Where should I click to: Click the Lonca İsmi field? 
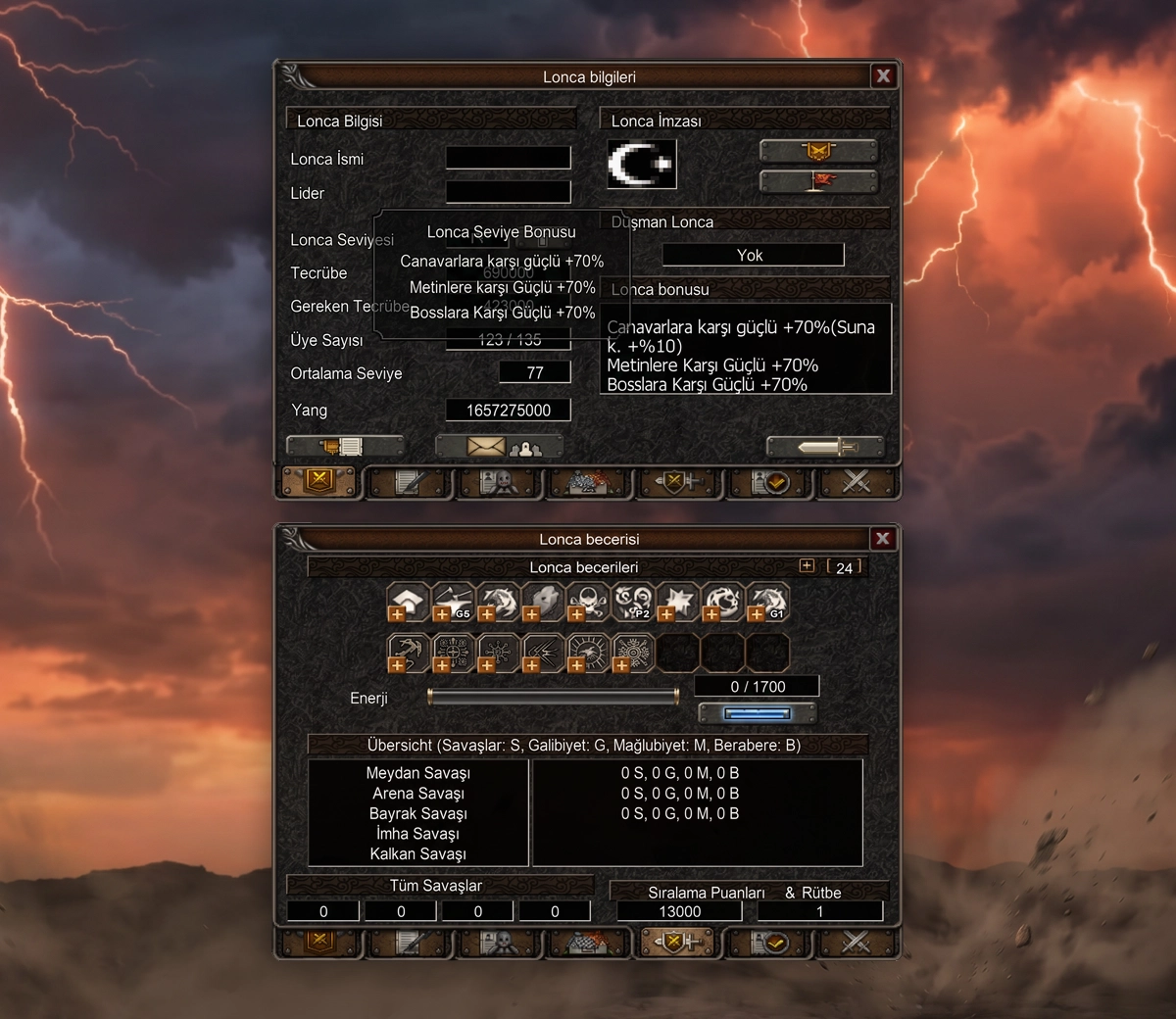(x=508, y=158)
